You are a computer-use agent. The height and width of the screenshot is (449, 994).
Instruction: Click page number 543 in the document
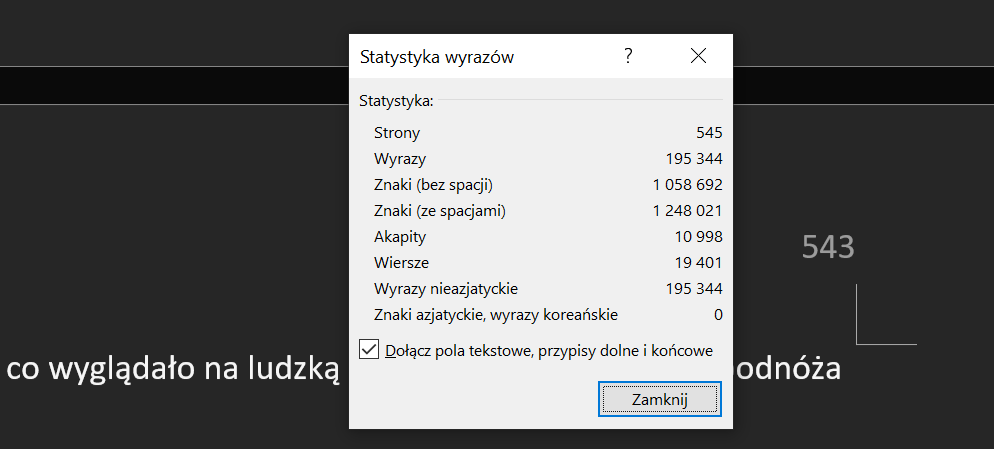pos(828,248)
